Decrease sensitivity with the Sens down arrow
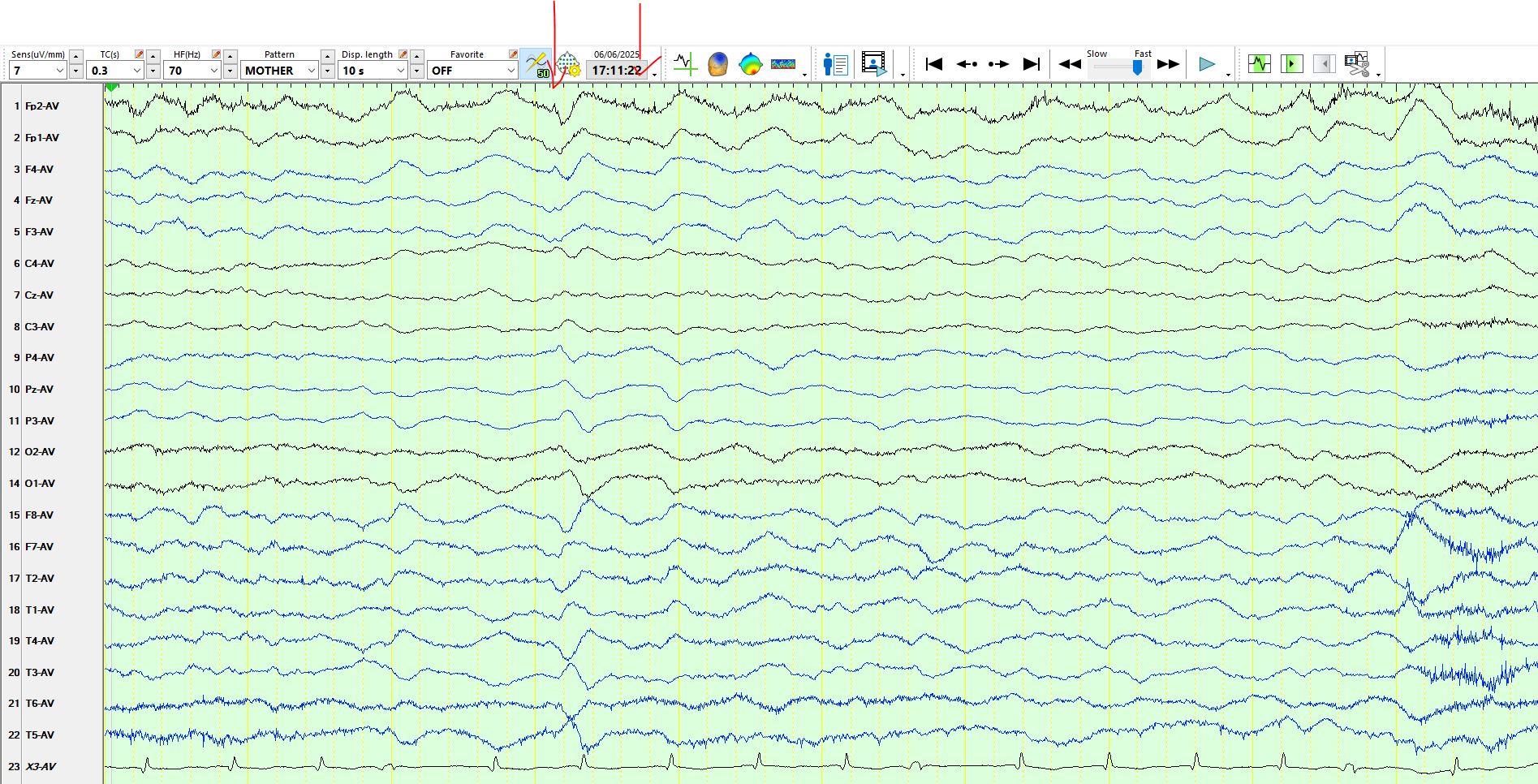 pyautogui.click(x=76, y=71)
